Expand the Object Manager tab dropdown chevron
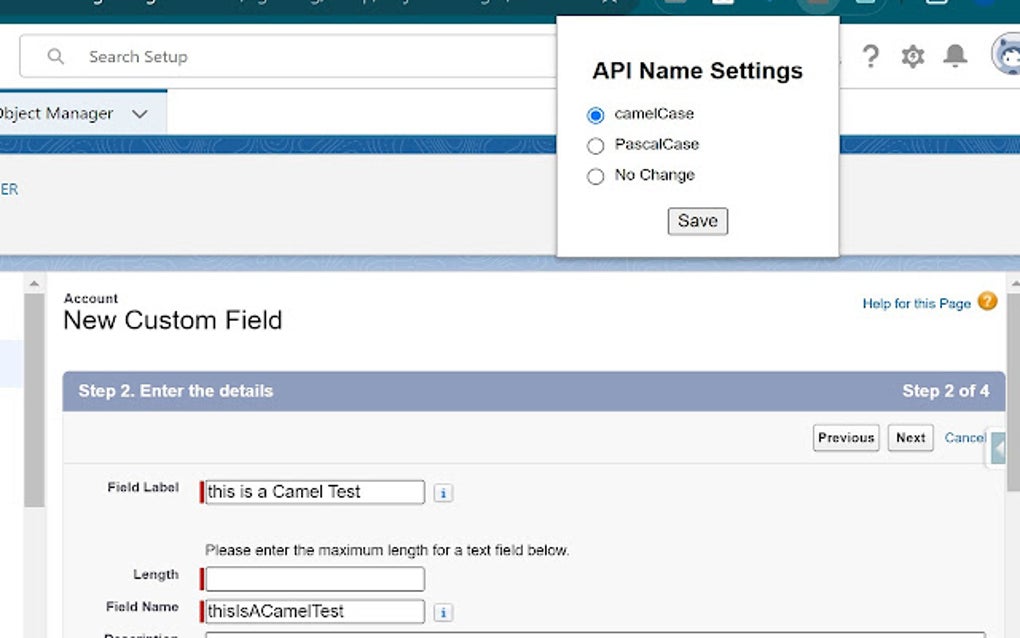This screenshot has width=1020, height=638. tap(140, 114)
